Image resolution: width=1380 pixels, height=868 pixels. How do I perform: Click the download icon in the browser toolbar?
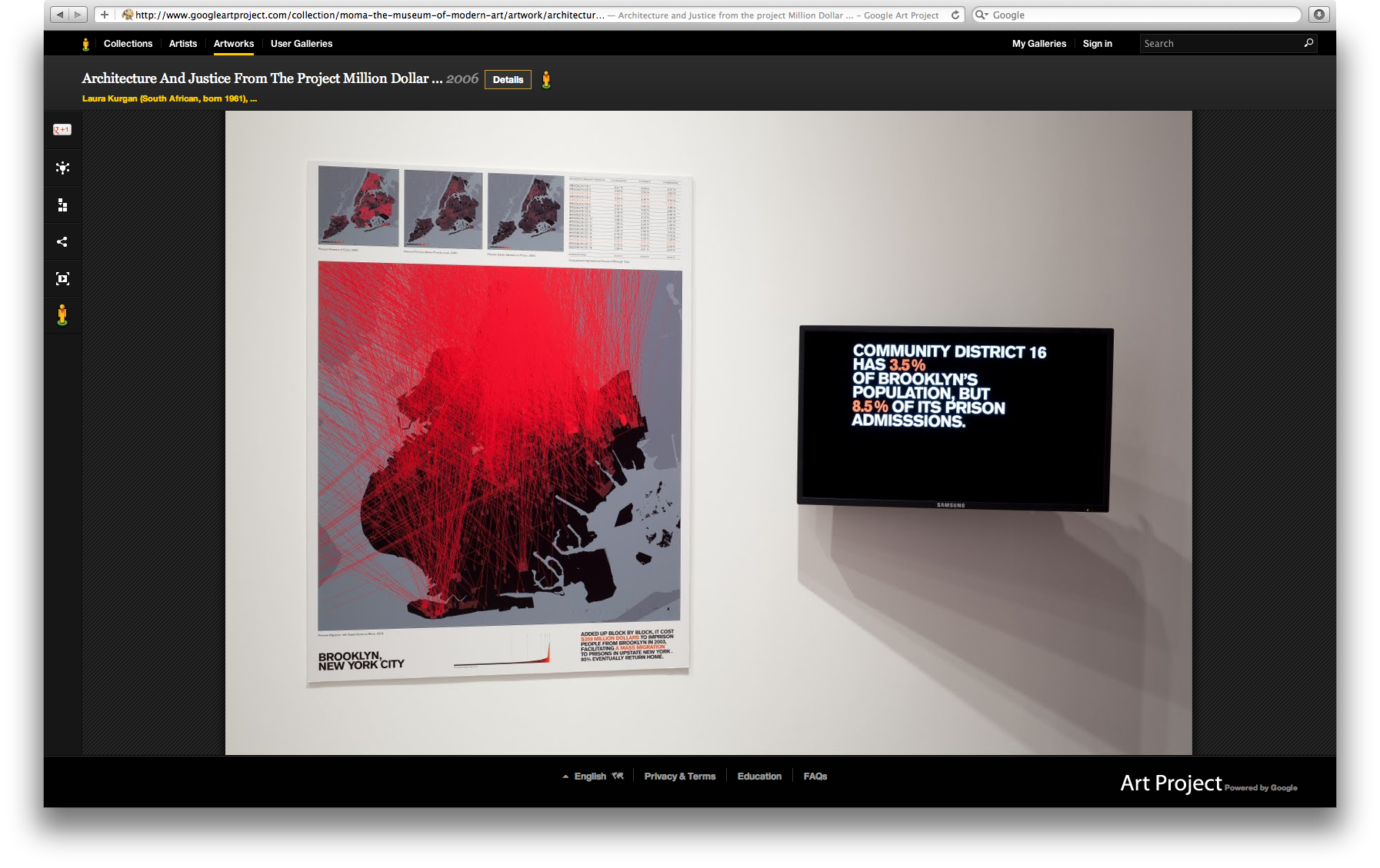1318,15
